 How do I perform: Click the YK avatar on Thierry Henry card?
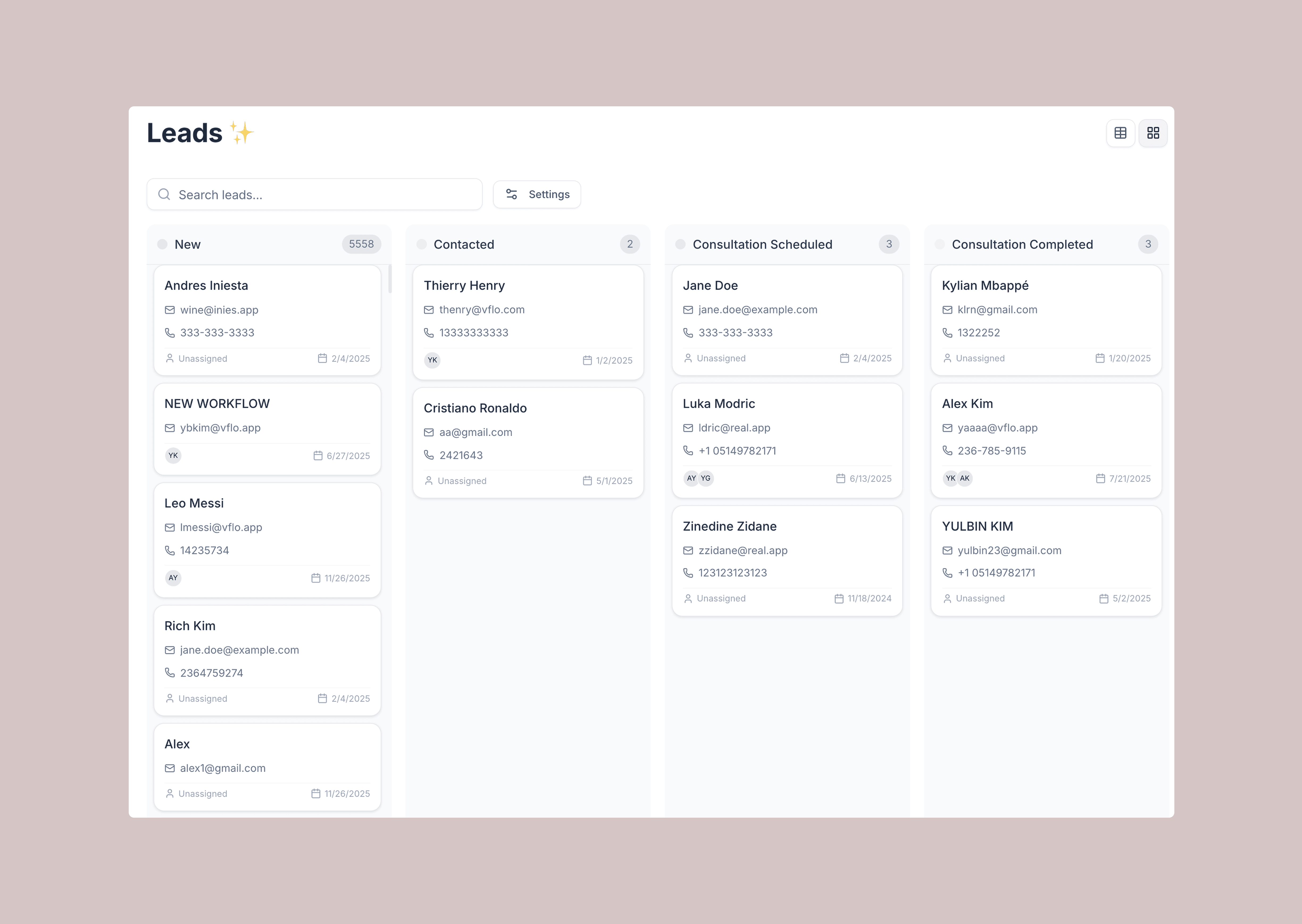click(x=432, y=360)
